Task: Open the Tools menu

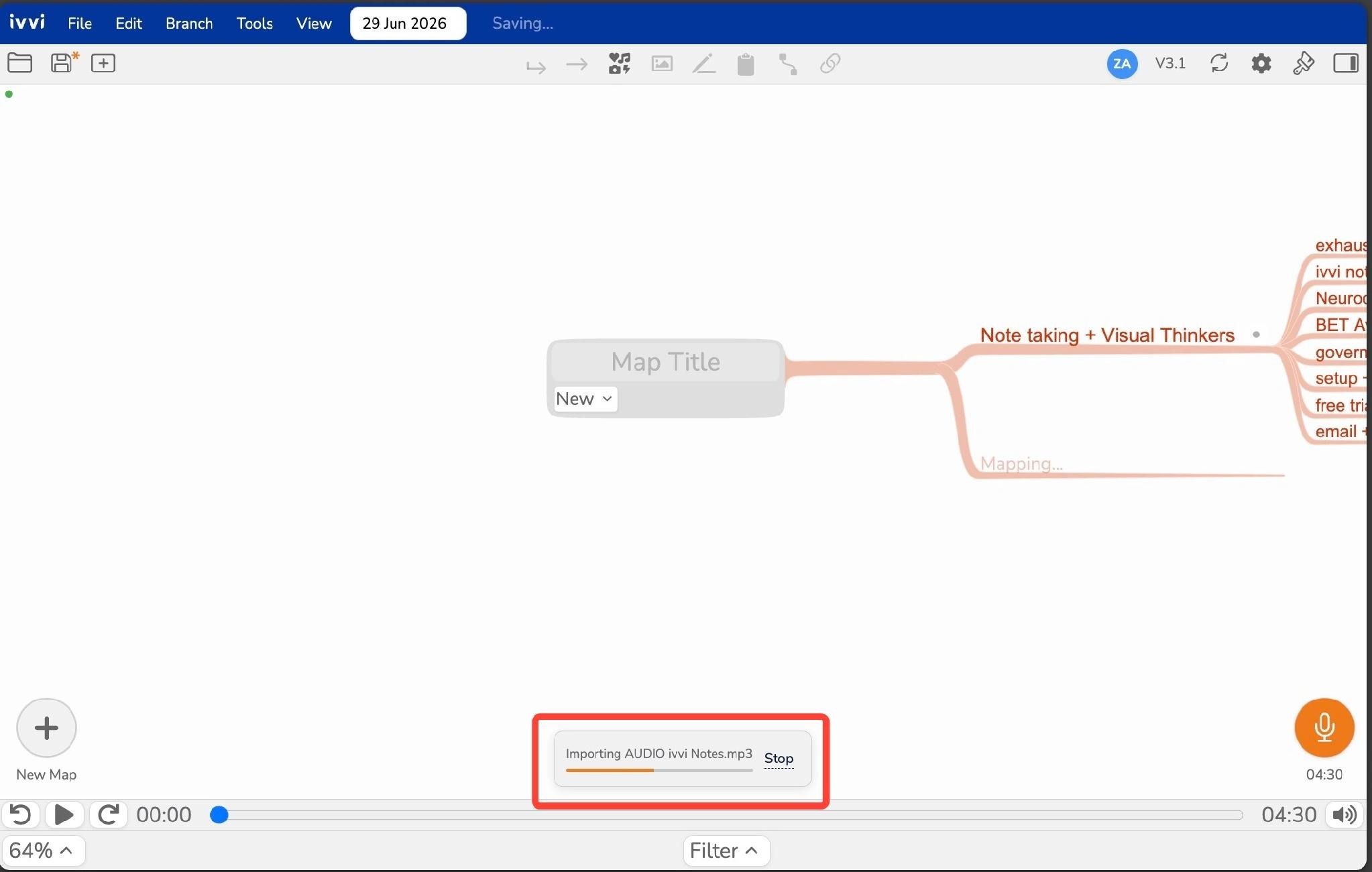Action: pos(255,23)
